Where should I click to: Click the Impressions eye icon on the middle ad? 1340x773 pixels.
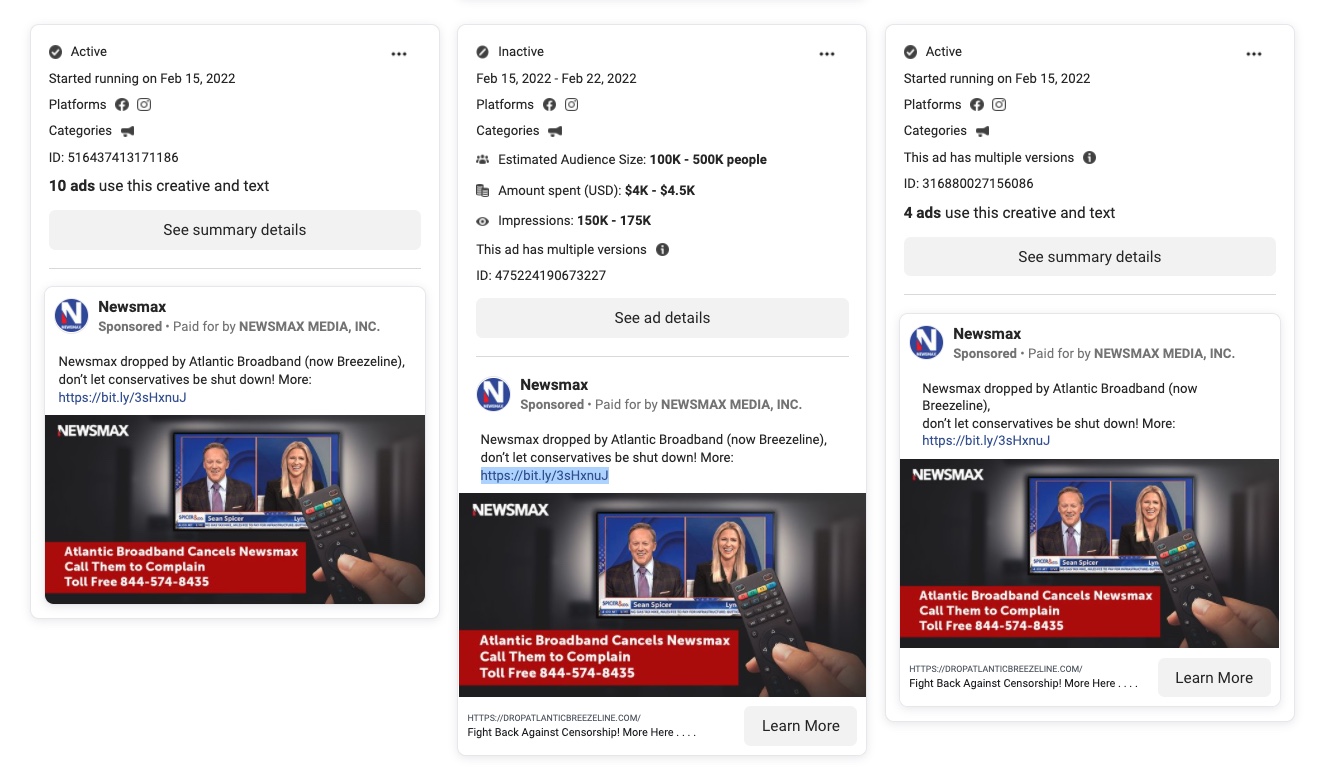click(x=482, y=220)
